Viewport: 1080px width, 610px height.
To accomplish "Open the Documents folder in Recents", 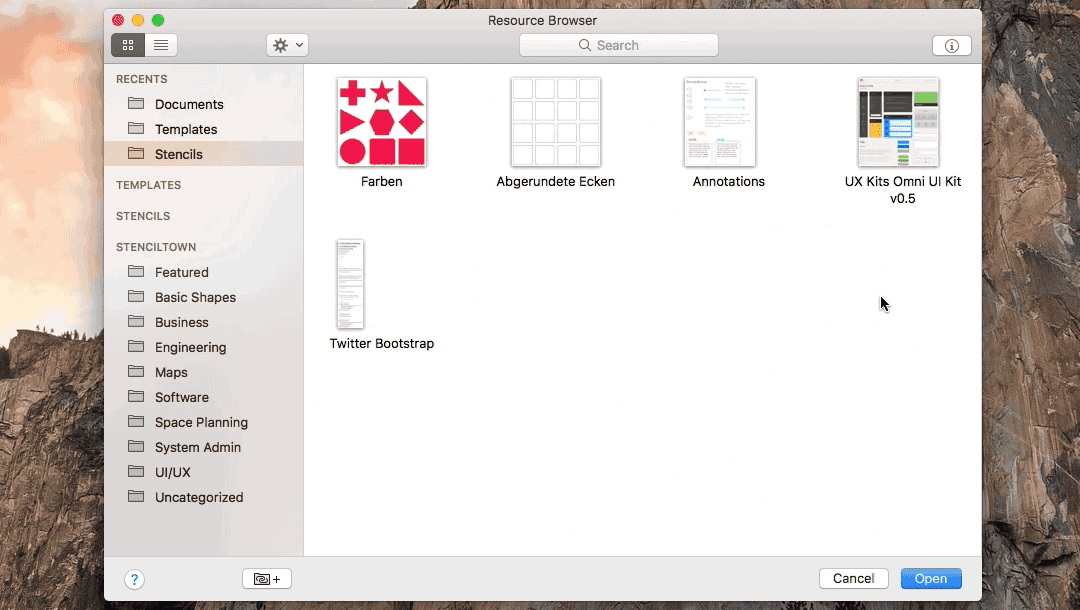I will (x=204, y=104).
